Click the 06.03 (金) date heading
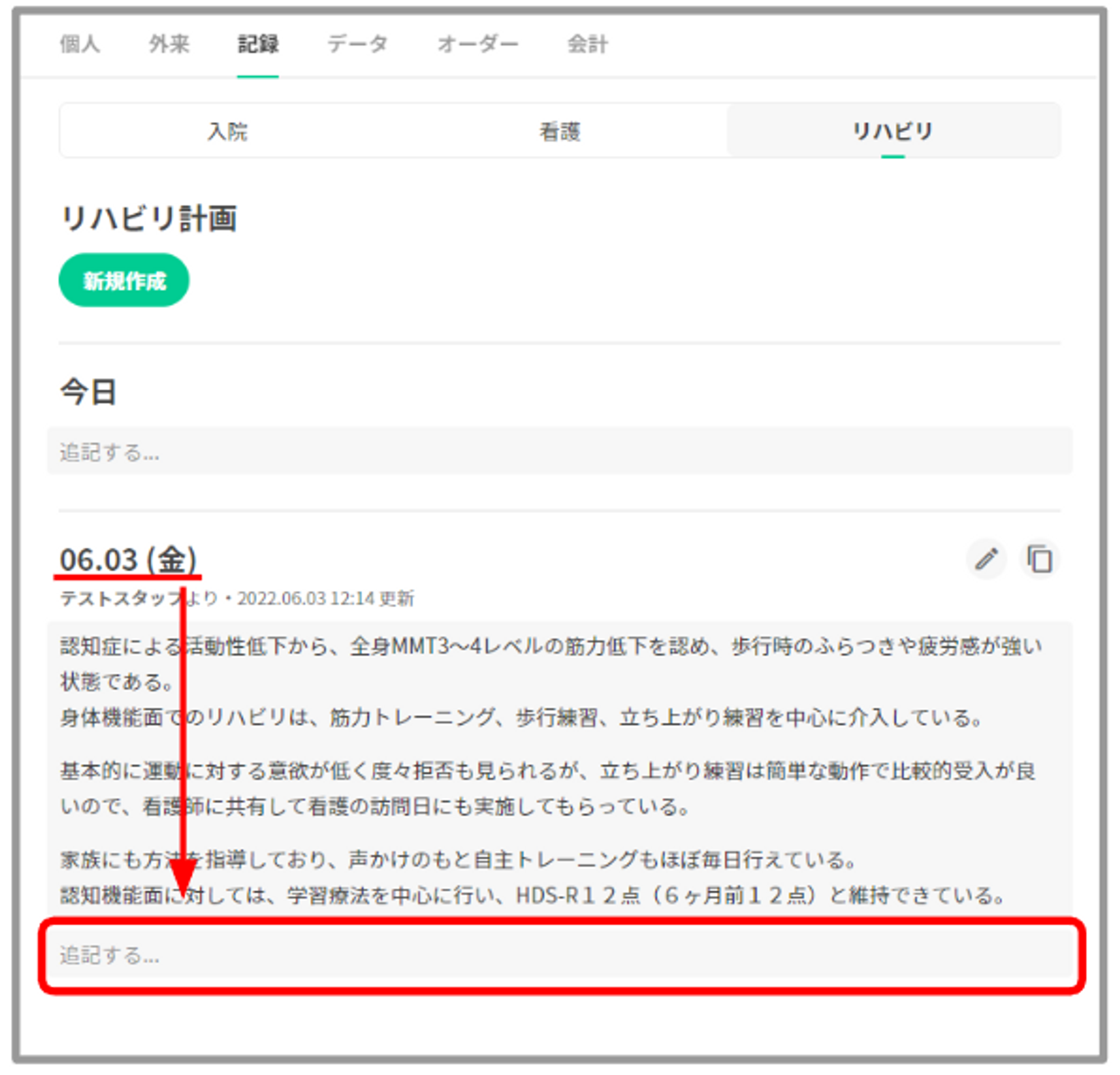 pyautogui.click(x=128, y=559)
